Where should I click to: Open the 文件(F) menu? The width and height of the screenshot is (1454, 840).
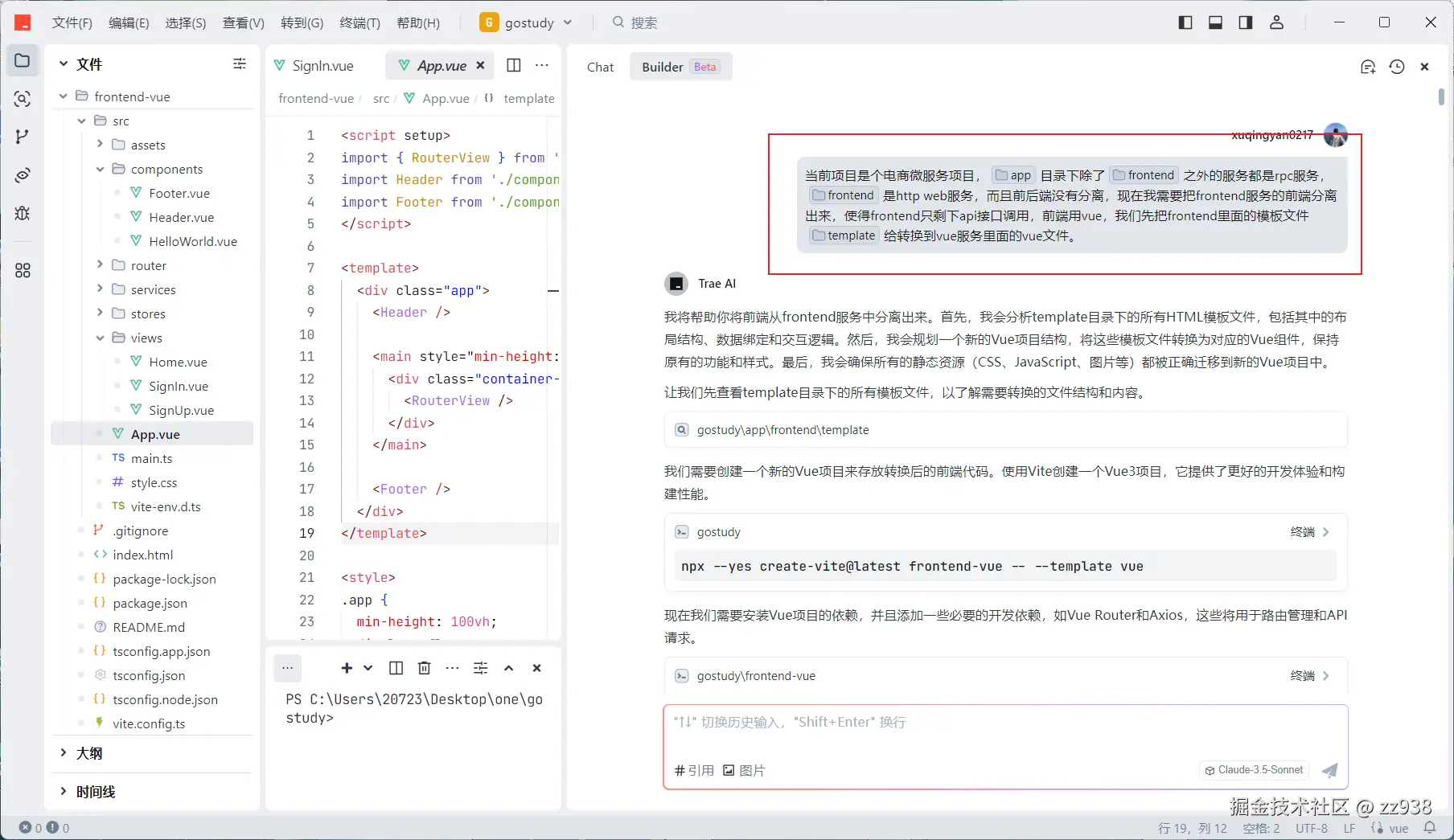72,23
